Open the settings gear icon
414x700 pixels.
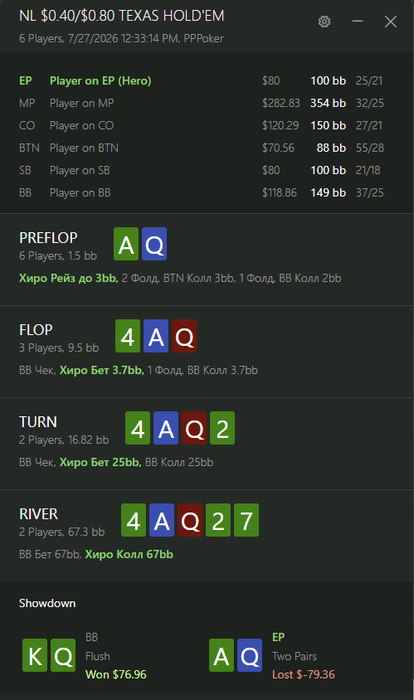point(324,21)
